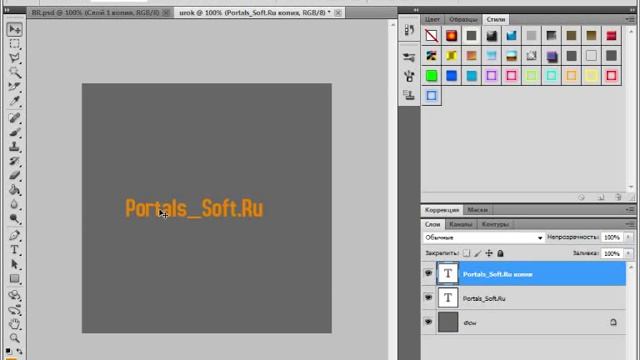Select the Dodge tool
Image resolution: width=640 pixels, height=360 pixels.
15,219
